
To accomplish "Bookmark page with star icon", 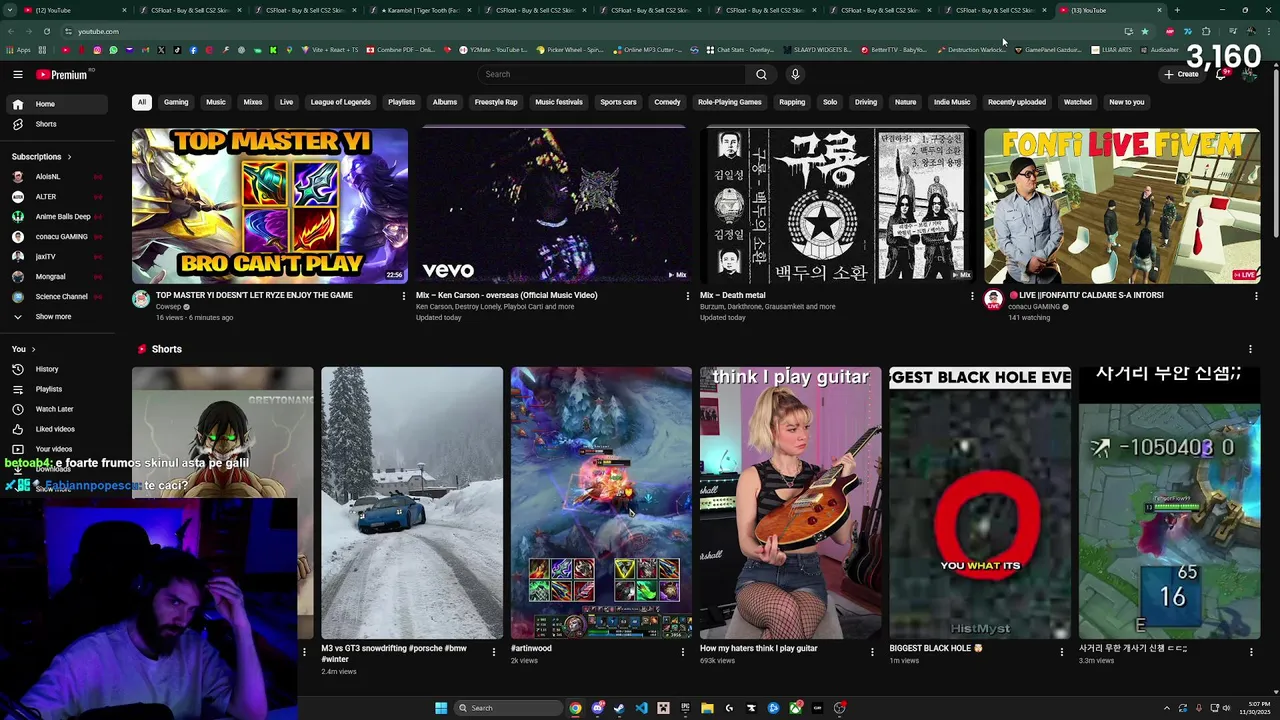I will click(x=1145, y=31).
